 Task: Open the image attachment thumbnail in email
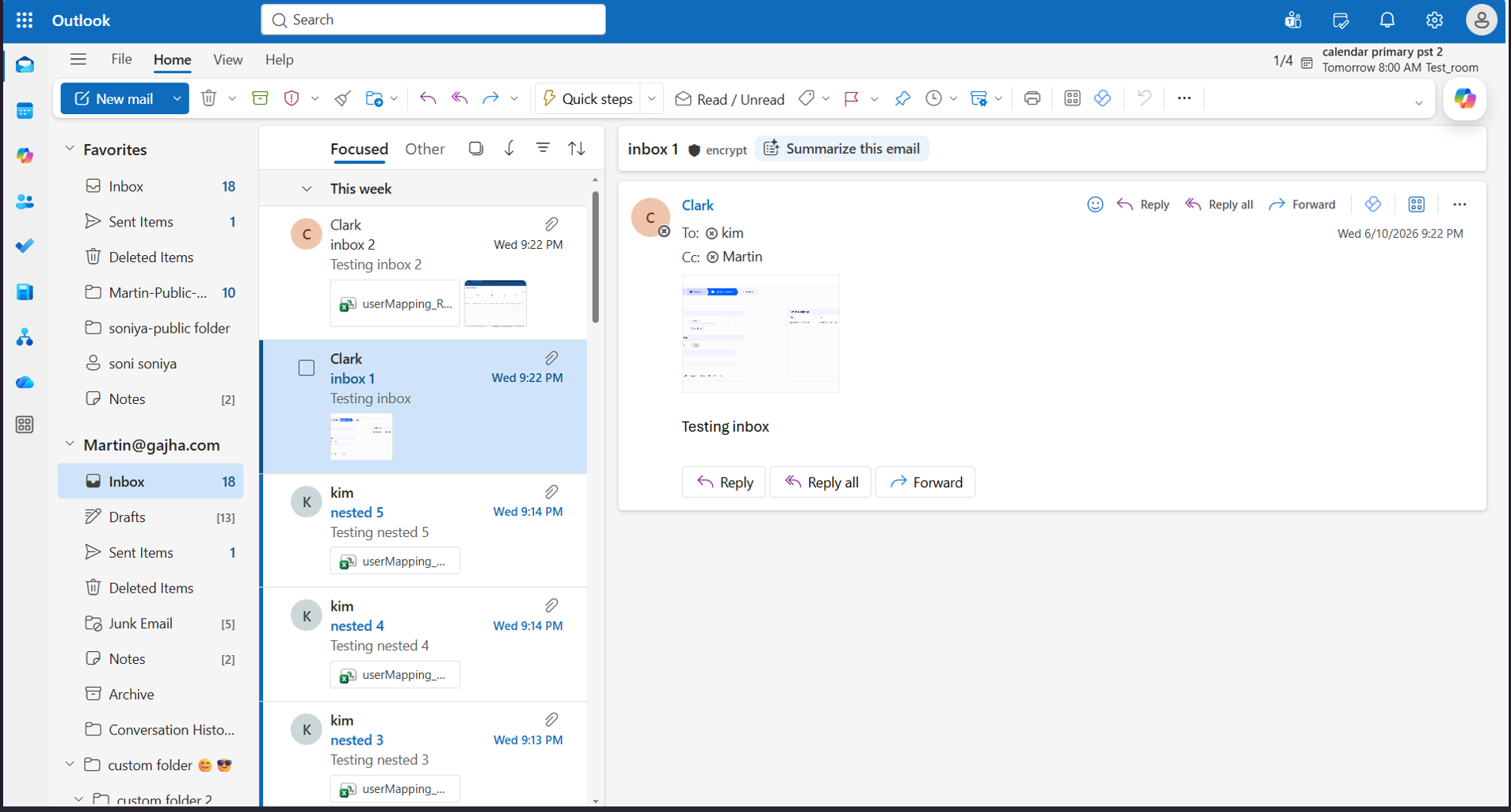tap(761, 334)
